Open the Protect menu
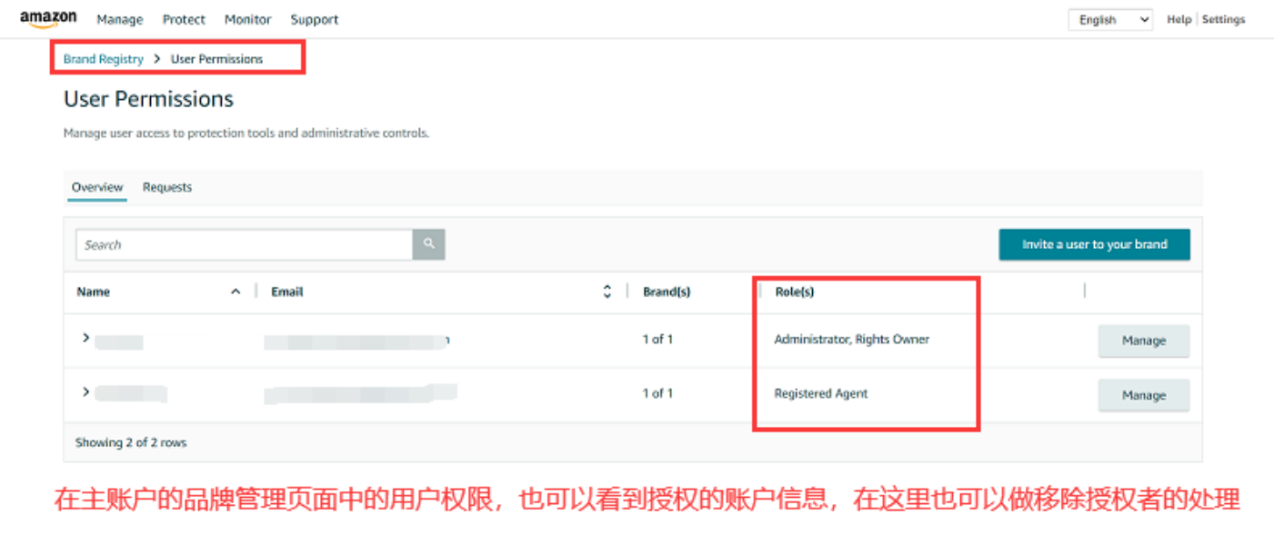 (184, 20)
